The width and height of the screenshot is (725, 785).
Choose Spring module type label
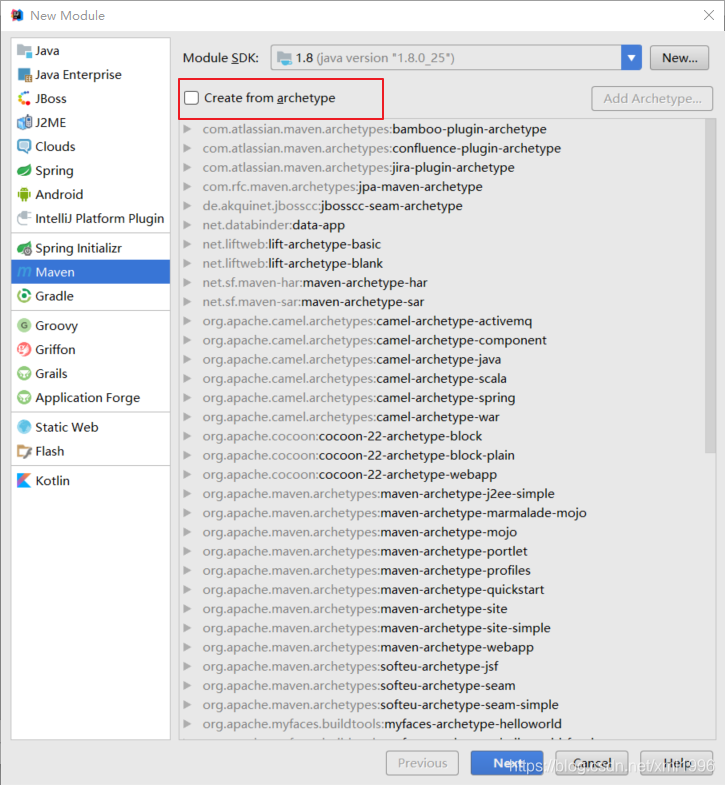54,171
